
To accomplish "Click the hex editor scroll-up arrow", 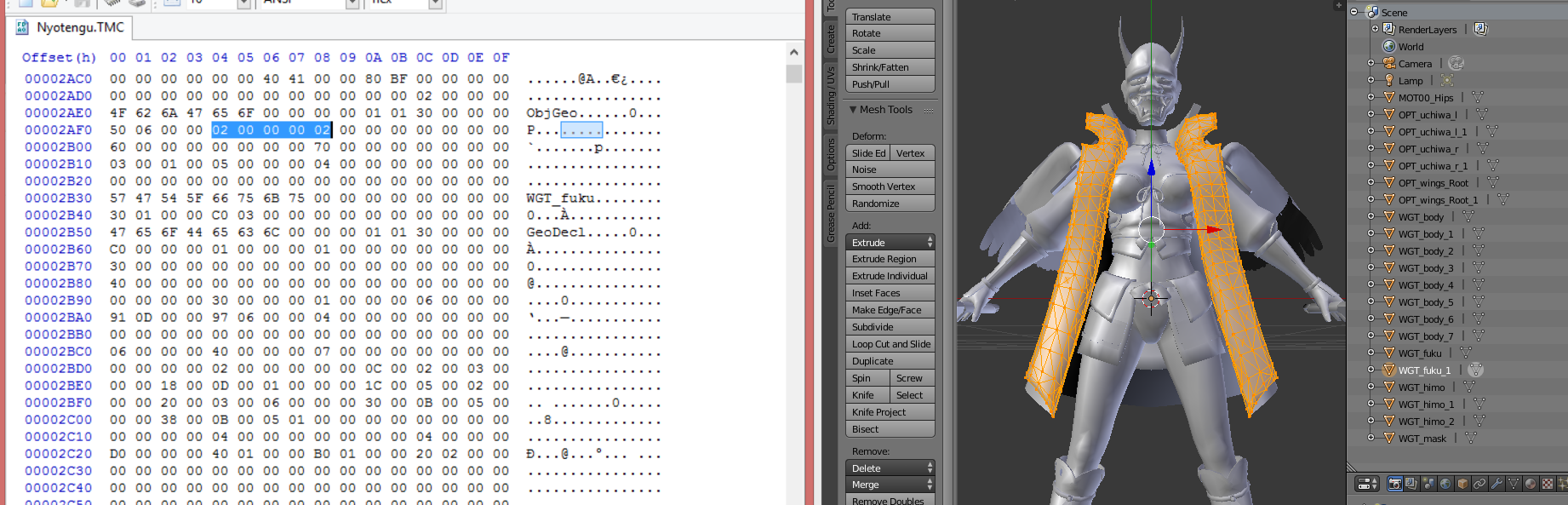I will pyautogui.click(x=793, y=52).
